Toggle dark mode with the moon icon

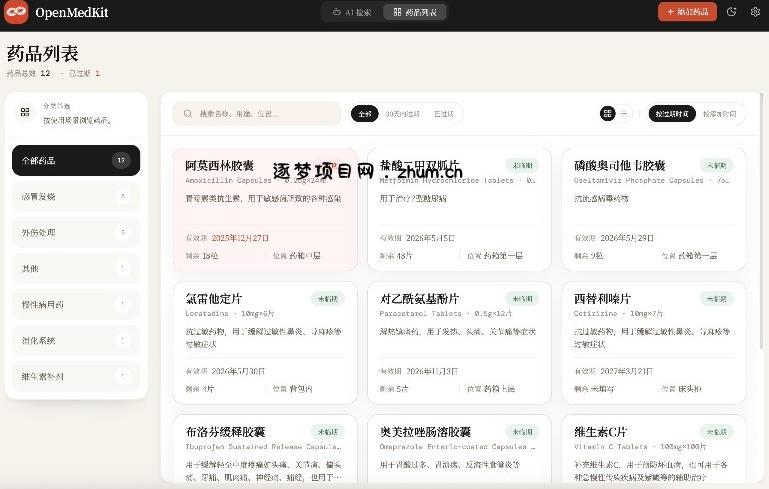point(731,12)
